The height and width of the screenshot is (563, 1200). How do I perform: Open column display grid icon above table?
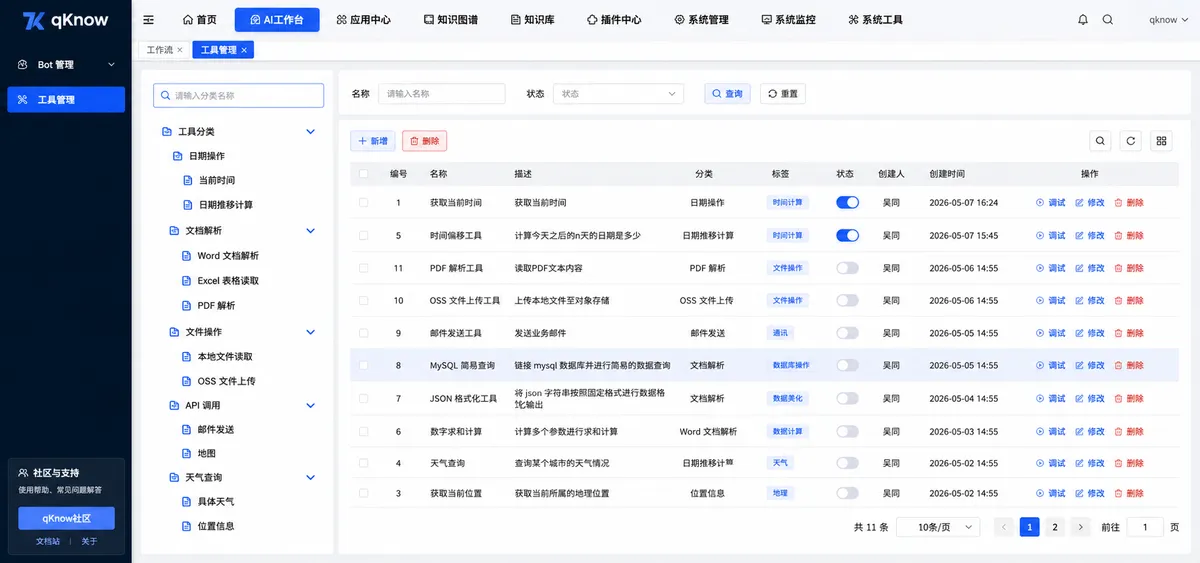click(x=1161, y=141)
